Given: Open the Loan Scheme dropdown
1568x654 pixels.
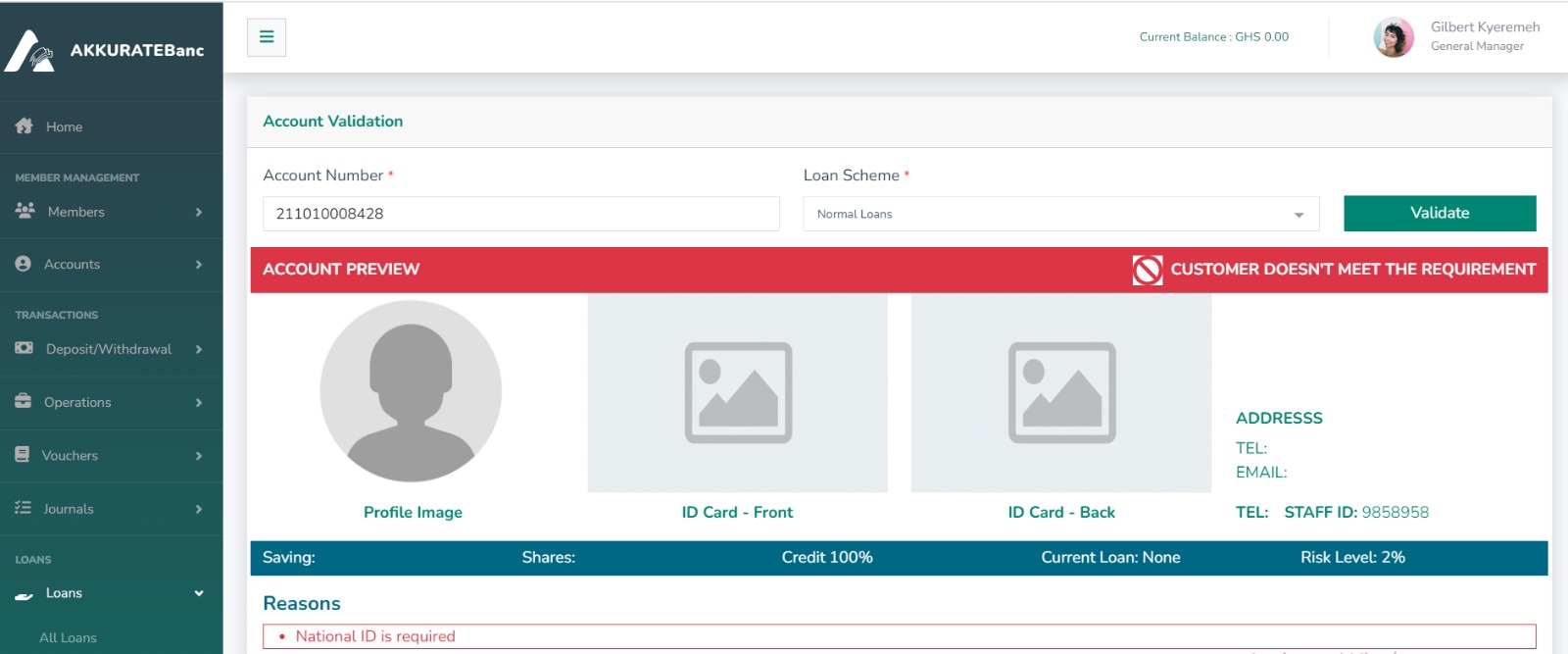Looking at the screenshot, I should tap(1060, 214).
